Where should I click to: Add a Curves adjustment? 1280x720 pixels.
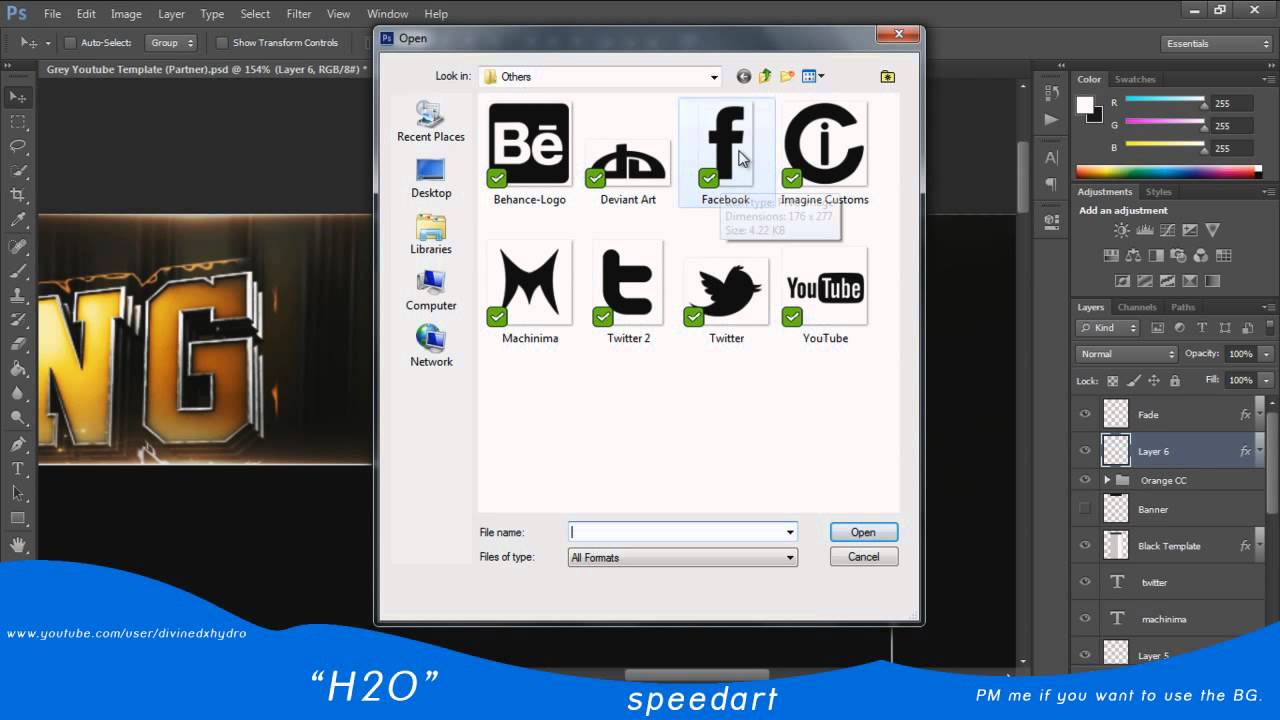coord(1167,230)
